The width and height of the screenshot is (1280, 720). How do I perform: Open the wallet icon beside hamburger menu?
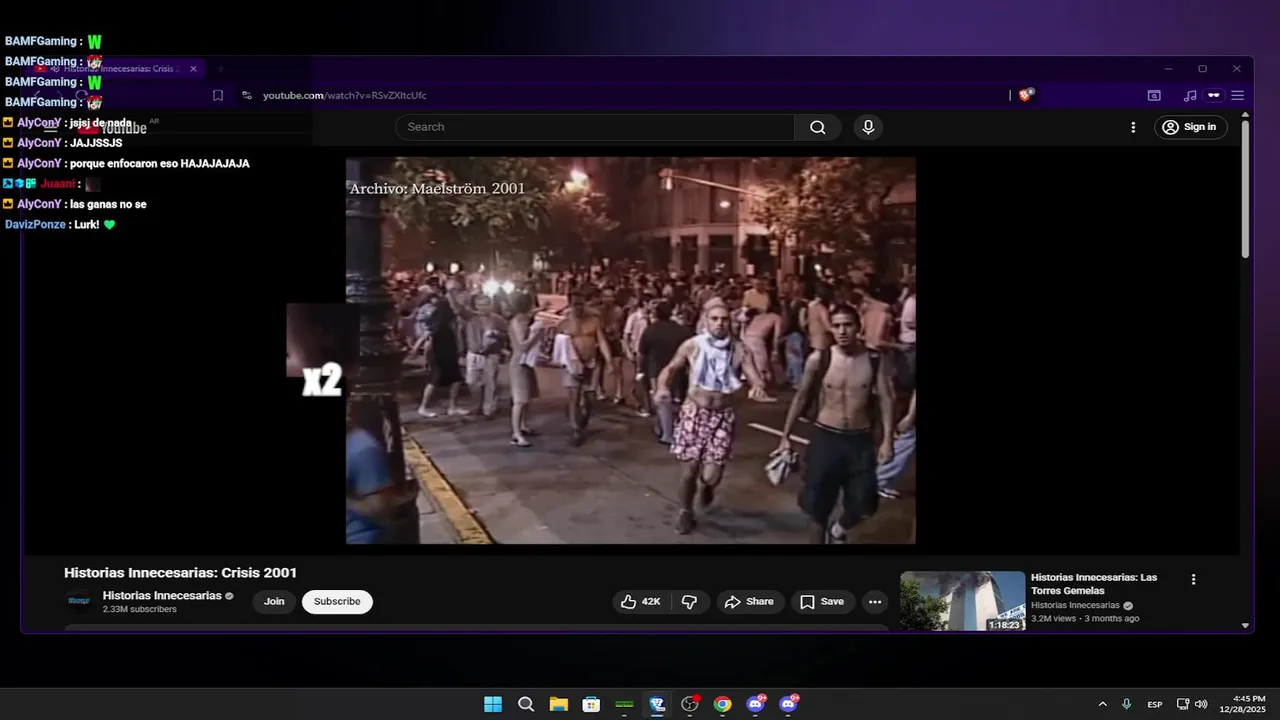pos(1214,96)
